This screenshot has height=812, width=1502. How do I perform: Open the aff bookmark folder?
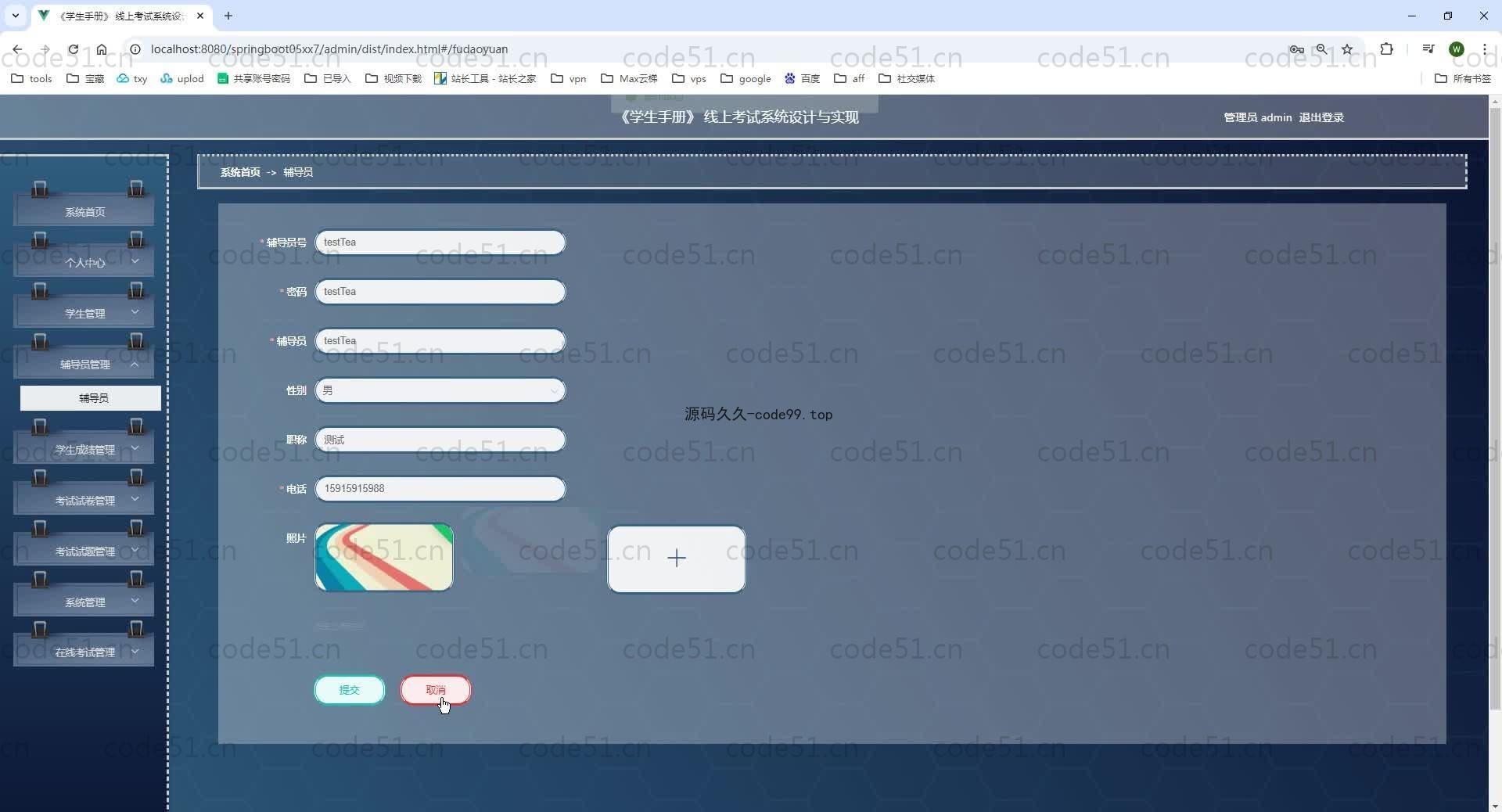850,78
